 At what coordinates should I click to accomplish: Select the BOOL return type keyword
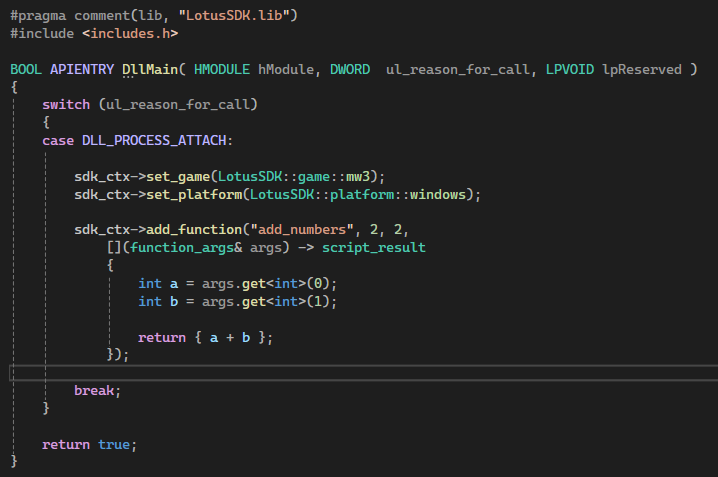26,70
